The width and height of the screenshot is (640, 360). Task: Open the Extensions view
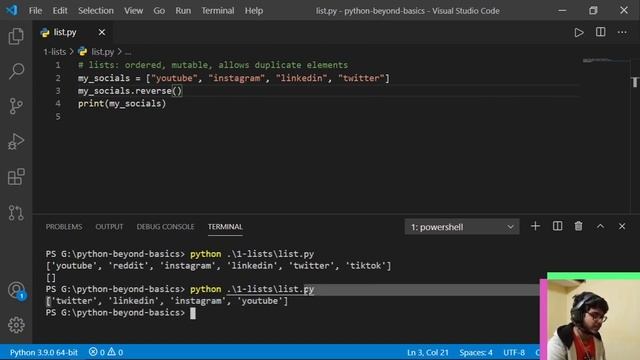tap(16, 177)
